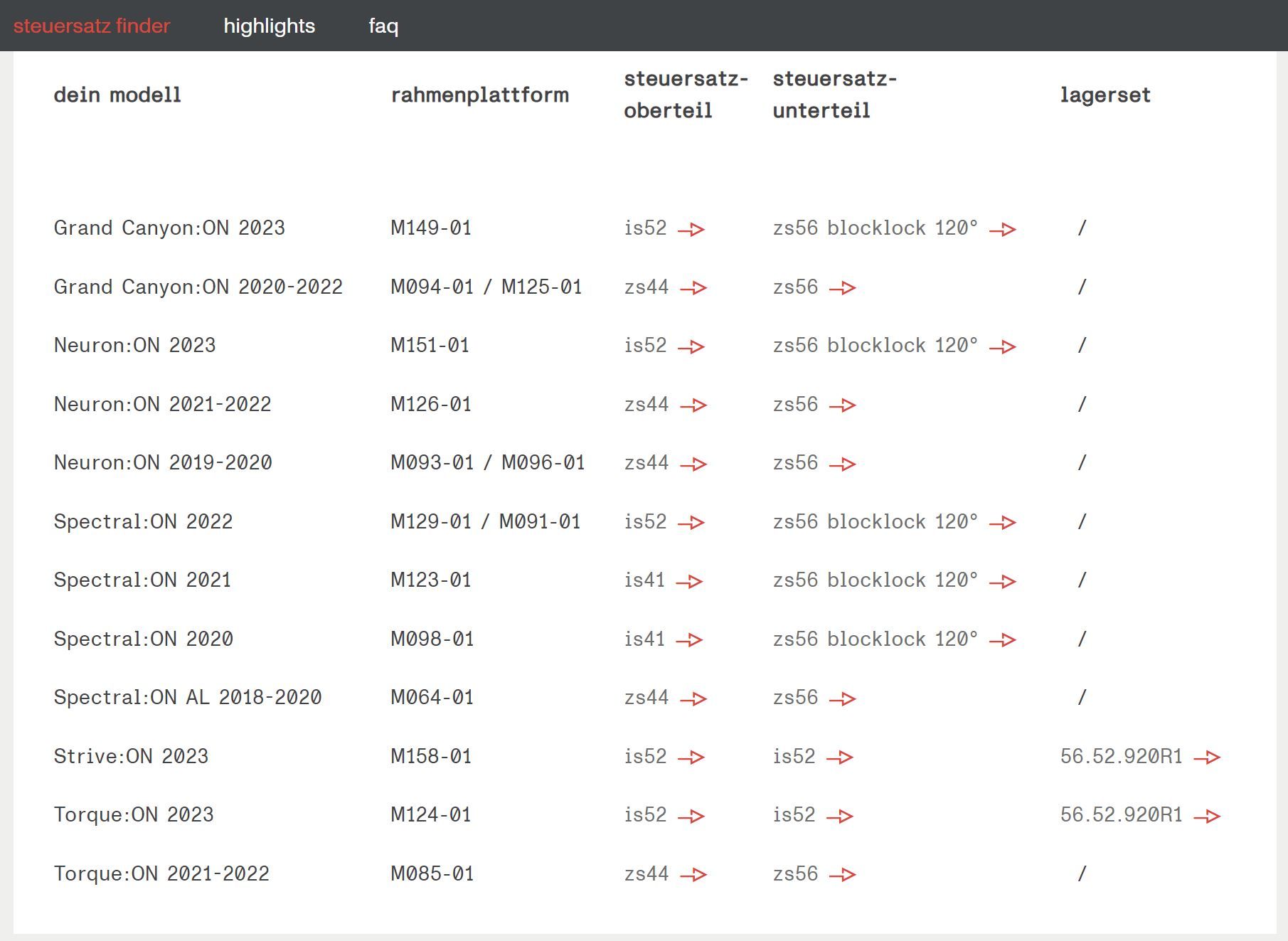Click arrow beside zs56 for Spectral:ON AL 2018-2020
The image size is (1288, 941).
click(843, 699)
